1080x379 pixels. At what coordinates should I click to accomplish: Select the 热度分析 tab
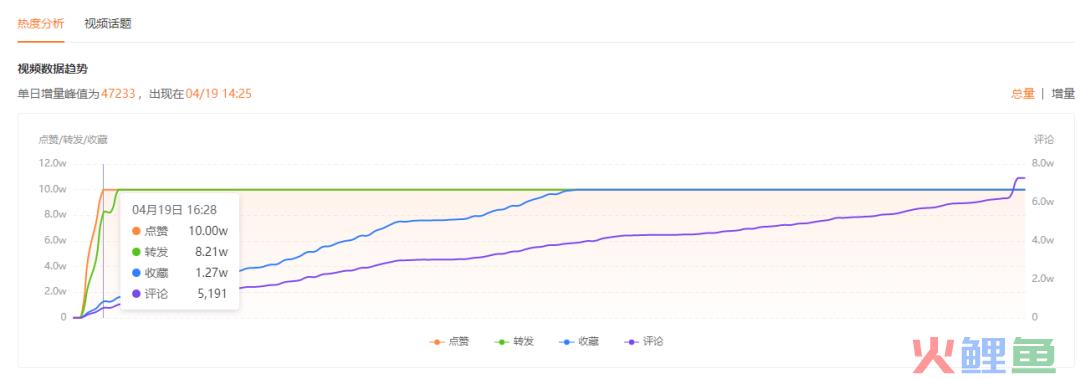pyautogui.click(x=41, y=23)
